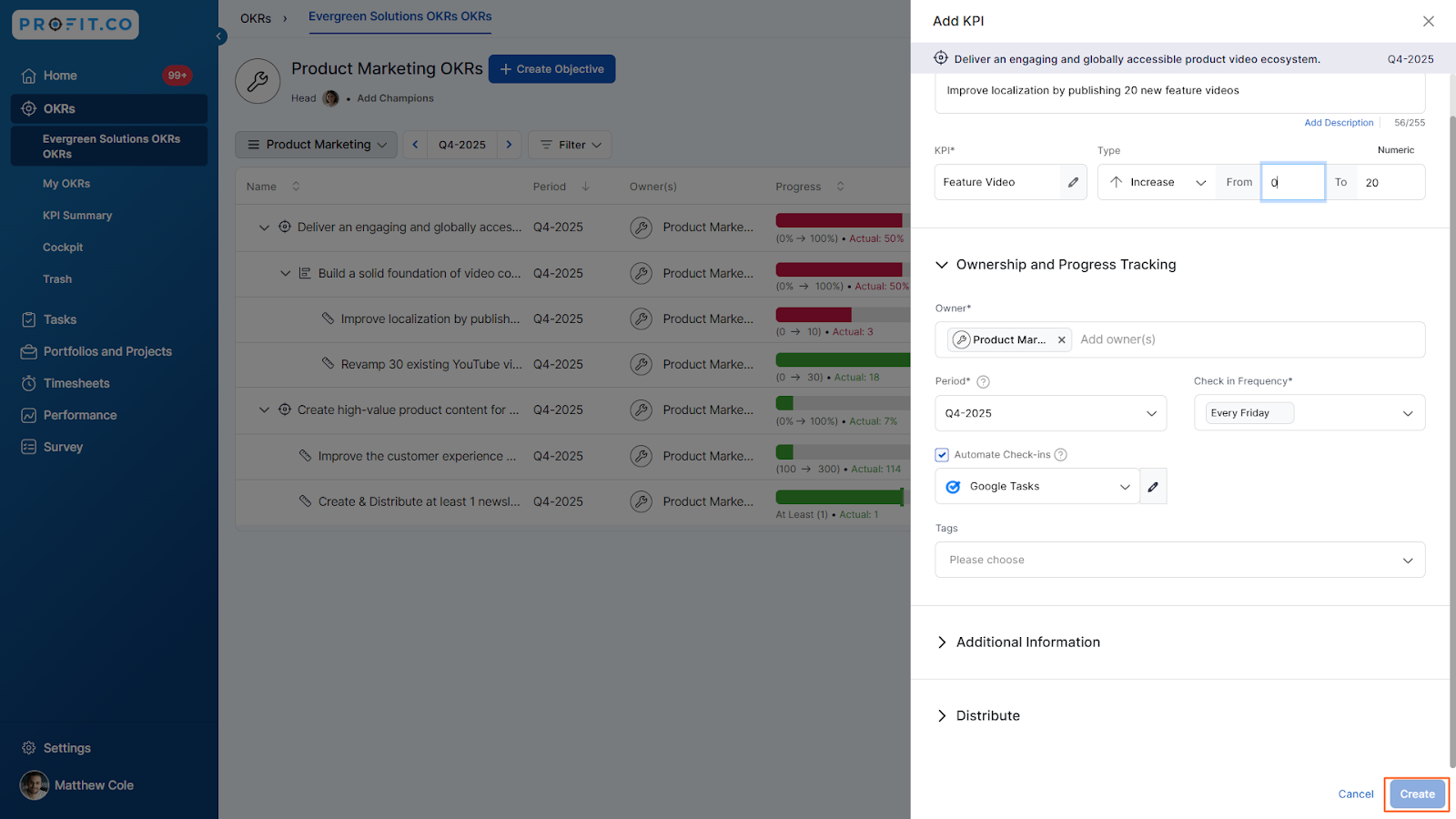Click the Product Marketing wrench department icon

(x=258, y=81)
